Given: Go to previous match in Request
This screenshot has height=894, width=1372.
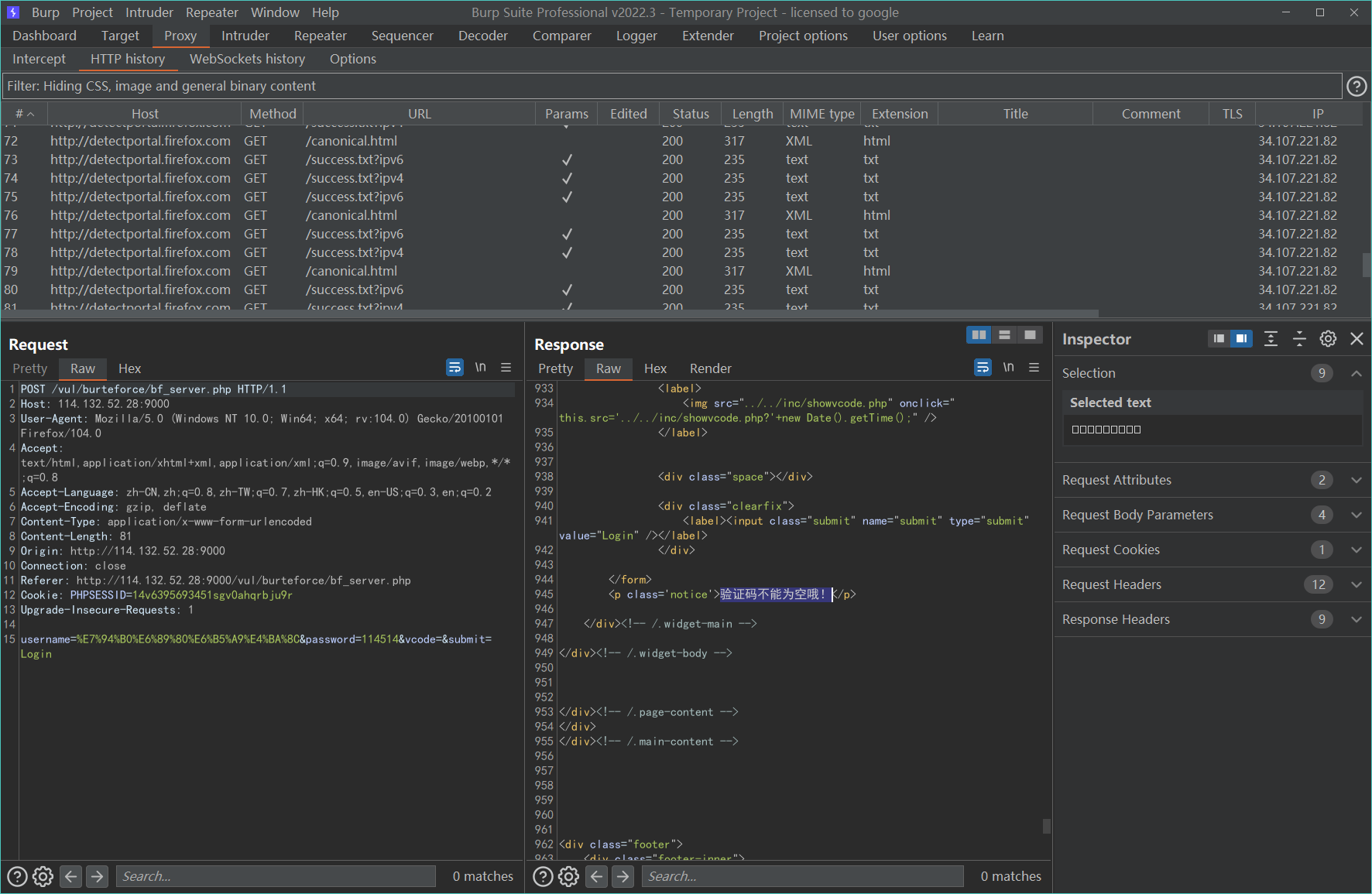Looking at the screenshot, I should (x=70, y=876).
